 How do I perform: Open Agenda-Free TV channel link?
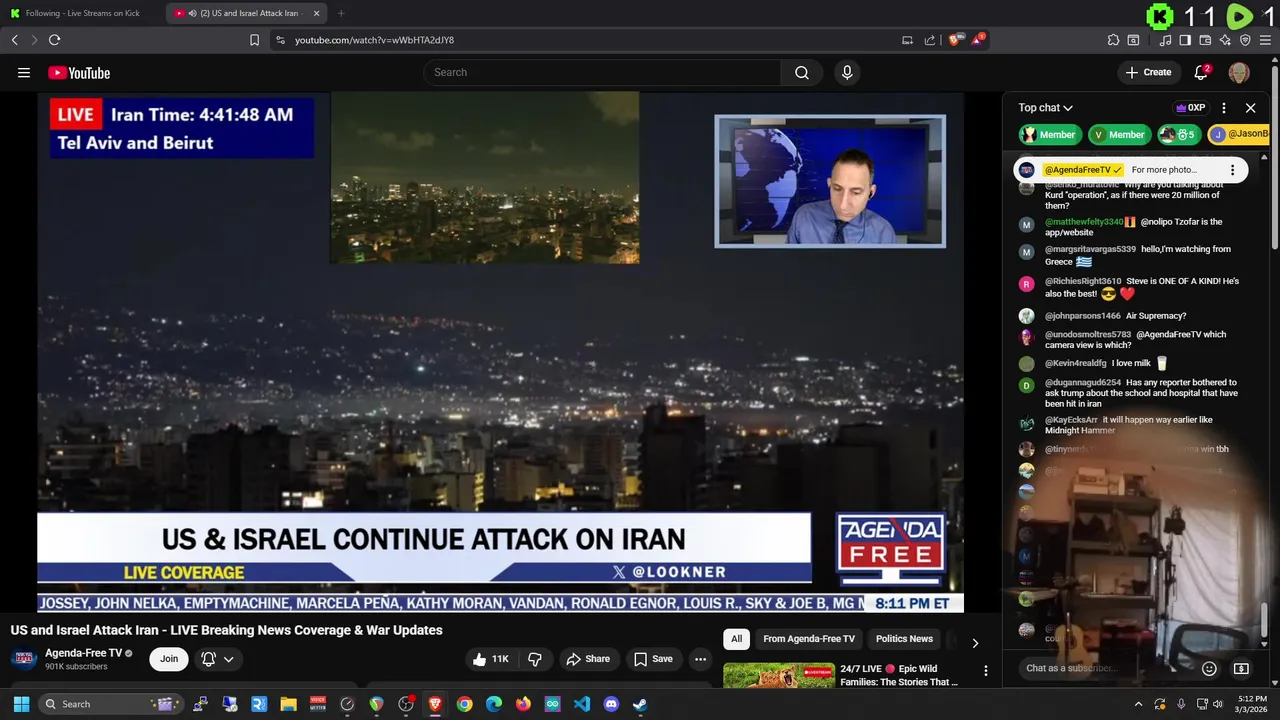tap(83, 653)
